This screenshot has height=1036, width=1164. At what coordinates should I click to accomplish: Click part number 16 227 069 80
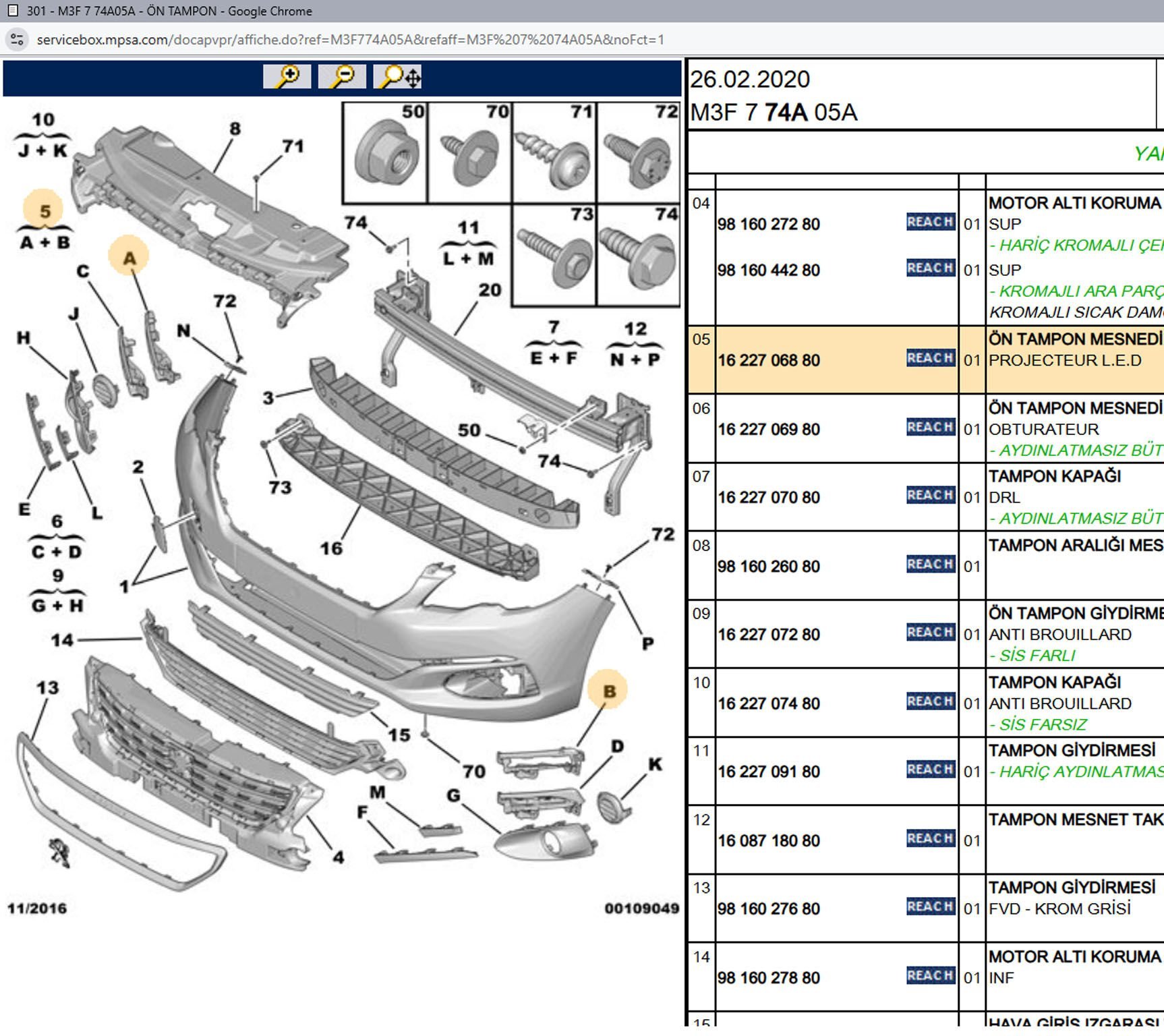point(769,430)
